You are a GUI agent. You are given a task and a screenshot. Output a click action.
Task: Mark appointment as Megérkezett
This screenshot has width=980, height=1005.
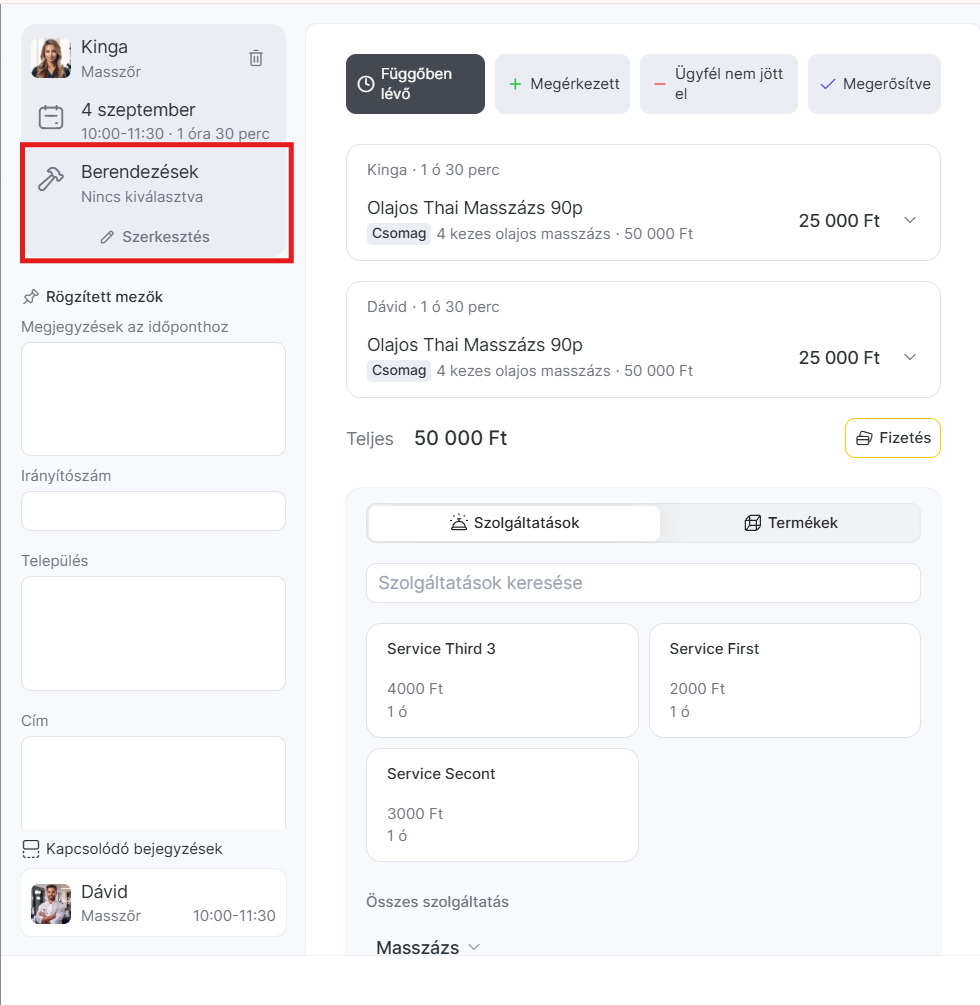coord(563,84)
